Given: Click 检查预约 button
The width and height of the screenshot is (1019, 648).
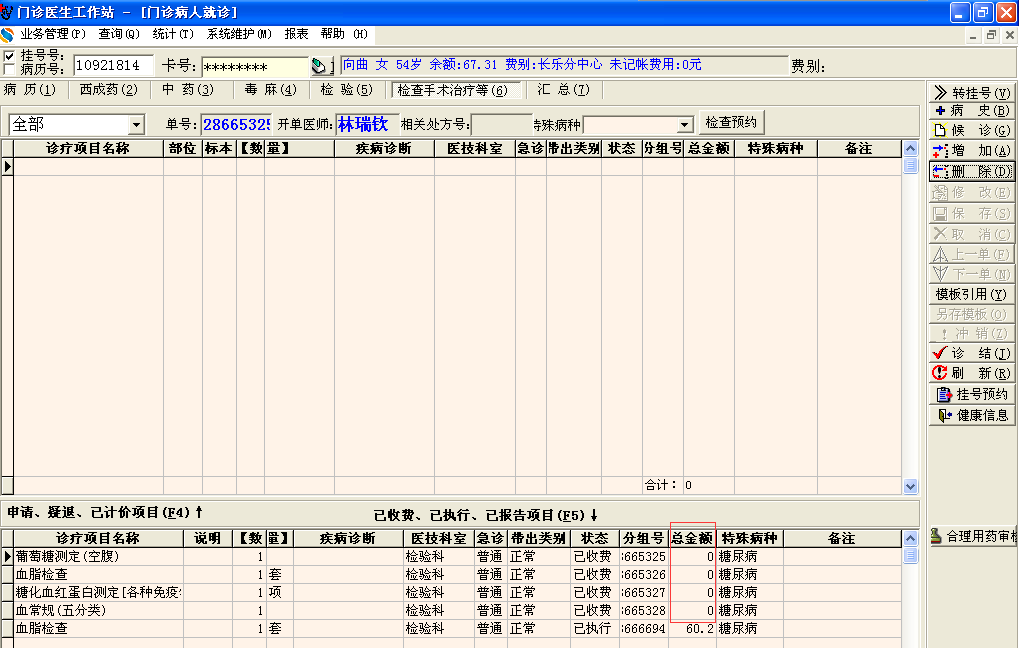Looking at the screenshot, I should click(x=731, y=122).
